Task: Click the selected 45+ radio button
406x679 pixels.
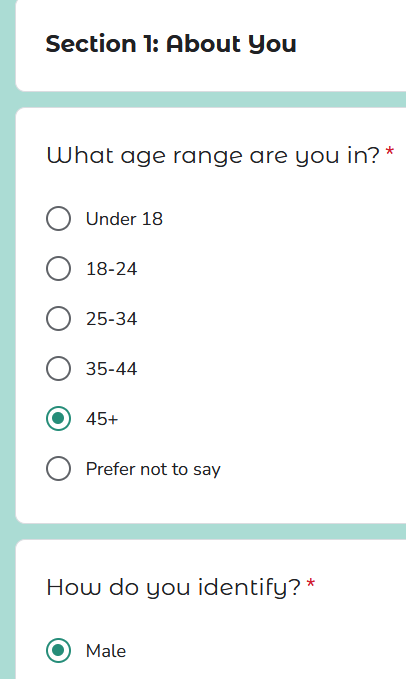Action: click(58, 418)
